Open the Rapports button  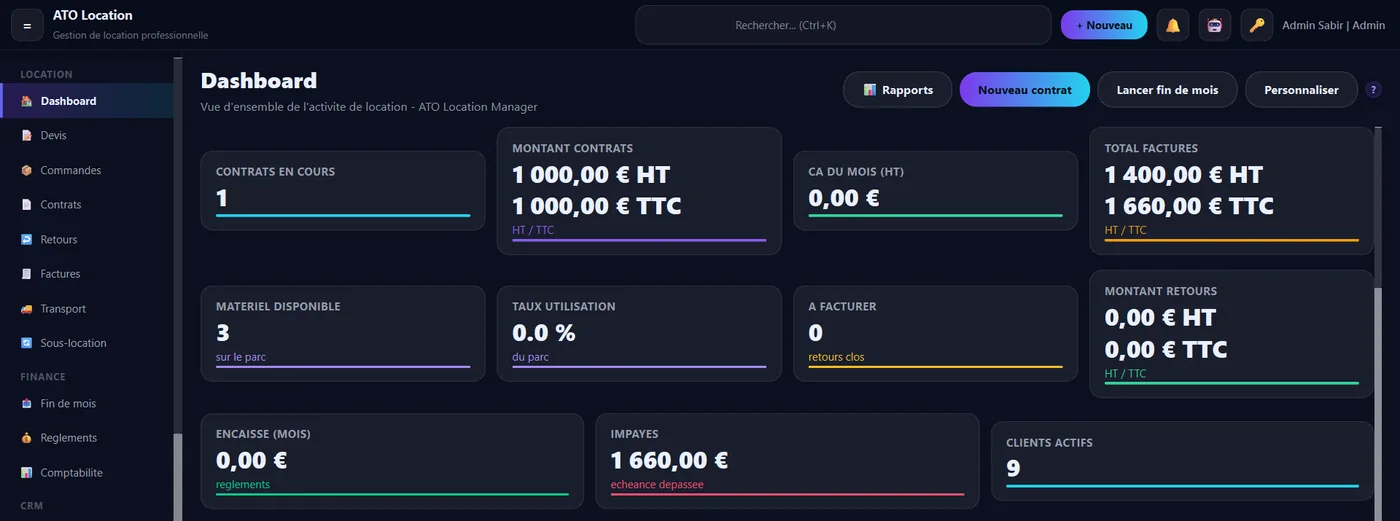tap(897, 90)
